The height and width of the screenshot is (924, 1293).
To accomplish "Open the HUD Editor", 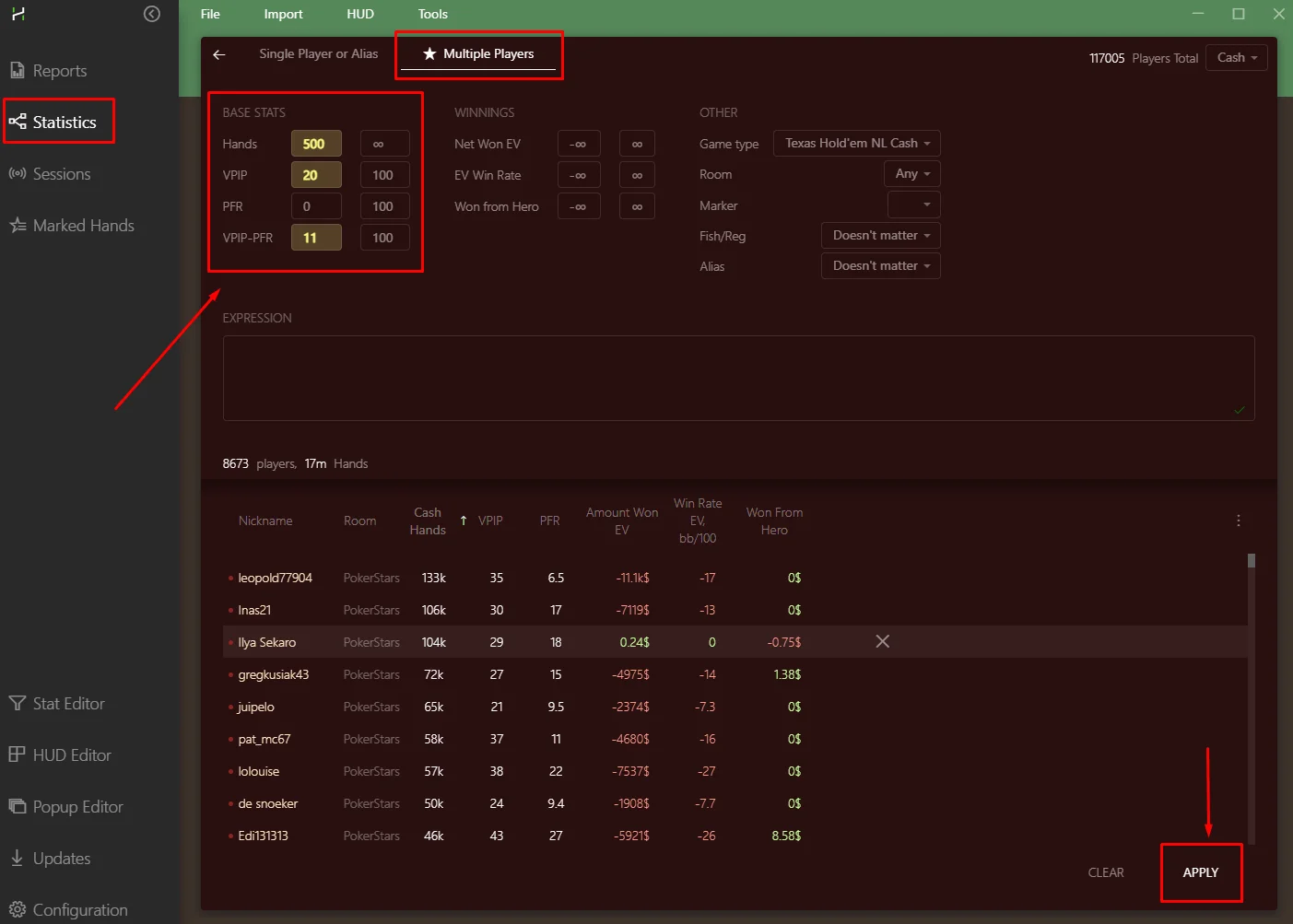I will (x=71, y=755).
